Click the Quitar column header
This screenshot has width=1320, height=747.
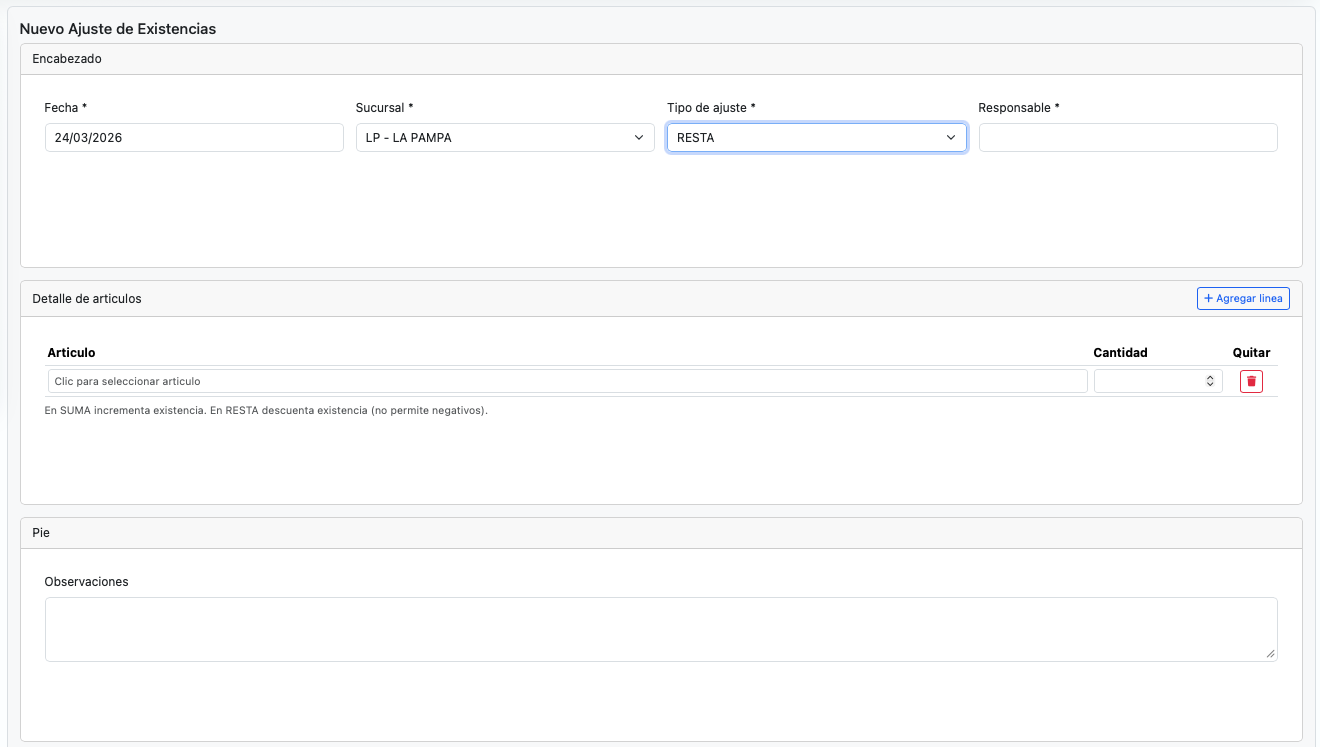point(1251,353)
